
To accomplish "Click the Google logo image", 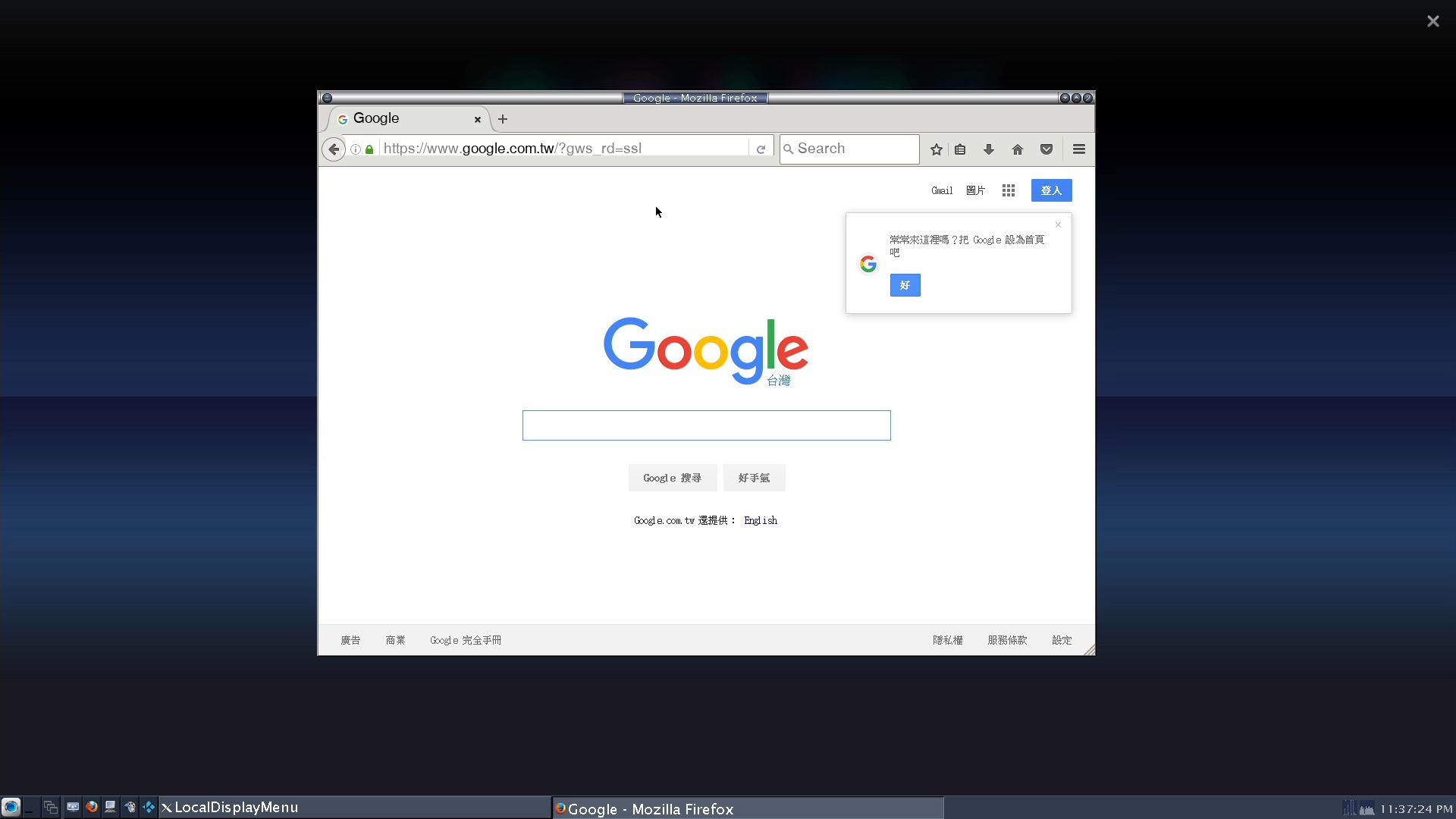I will [x=706, y=351].
